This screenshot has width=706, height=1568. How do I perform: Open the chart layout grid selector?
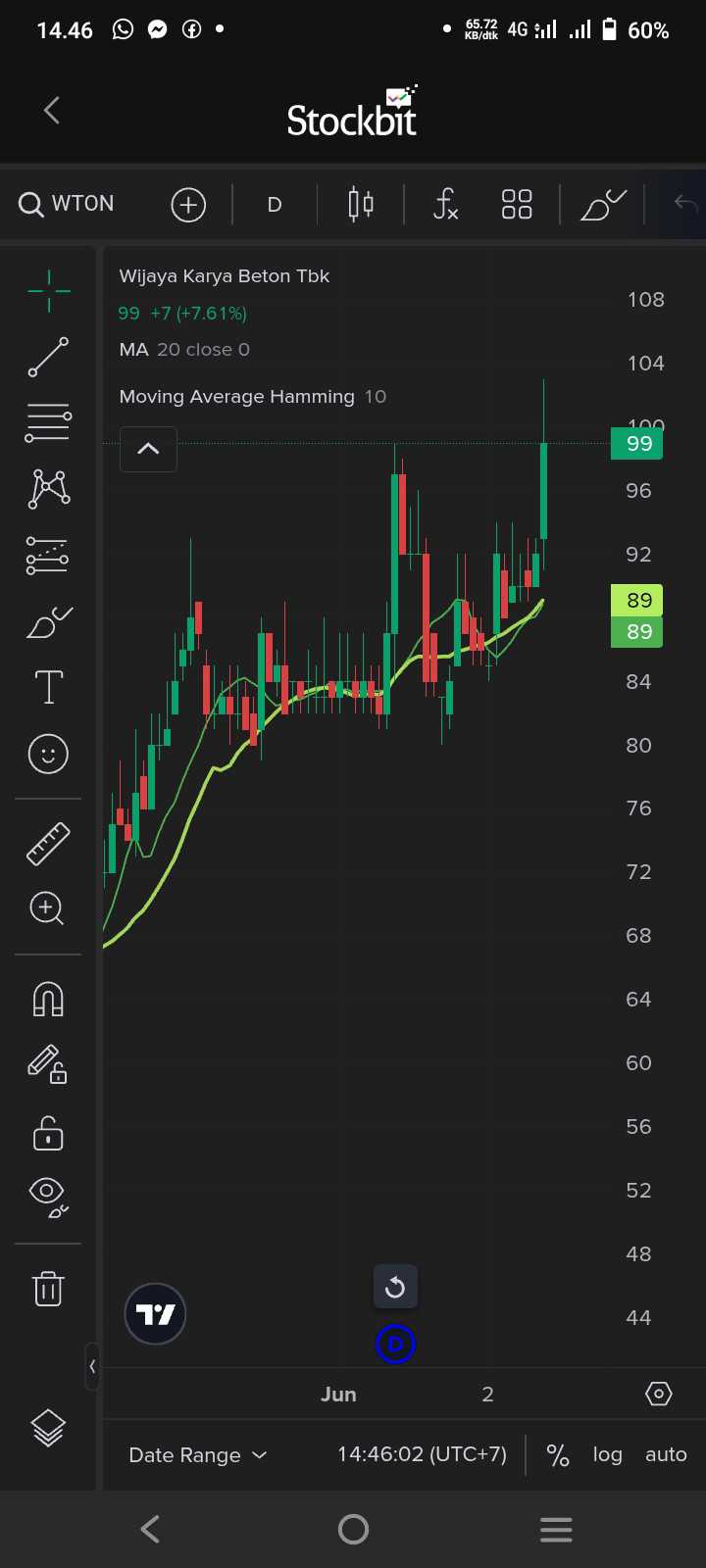517,205
